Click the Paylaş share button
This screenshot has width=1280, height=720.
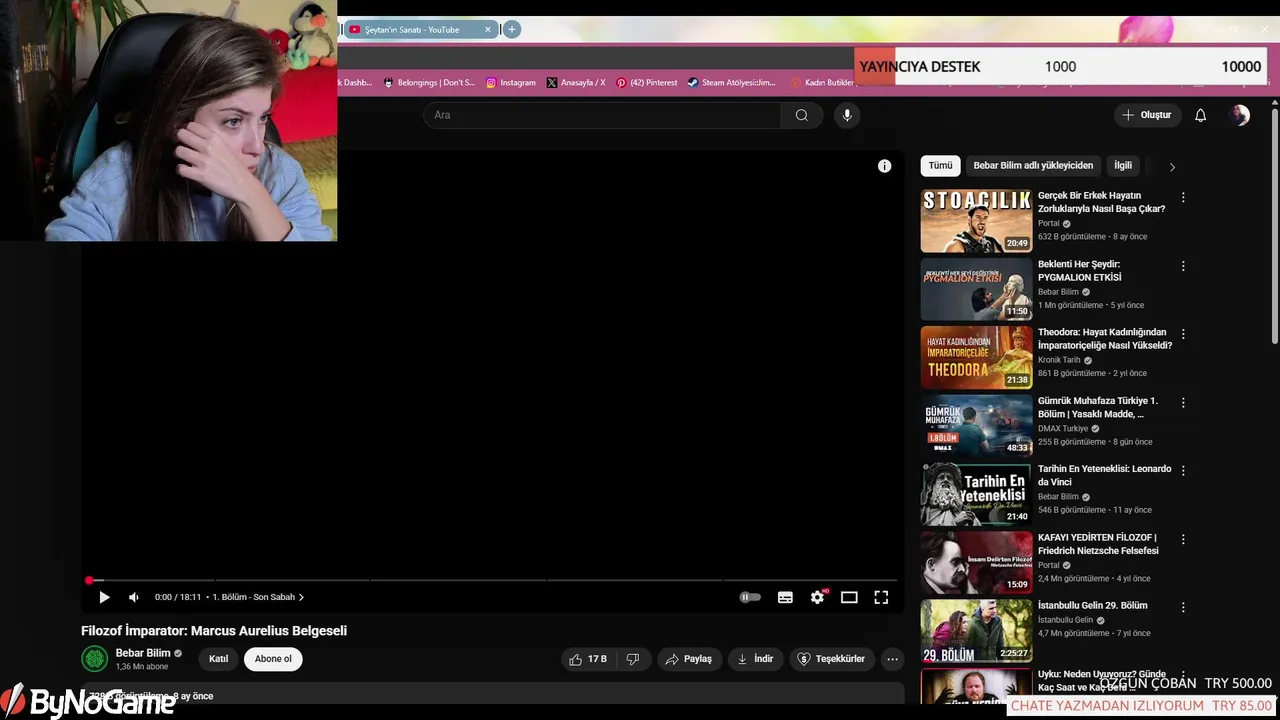pos(688,659)
